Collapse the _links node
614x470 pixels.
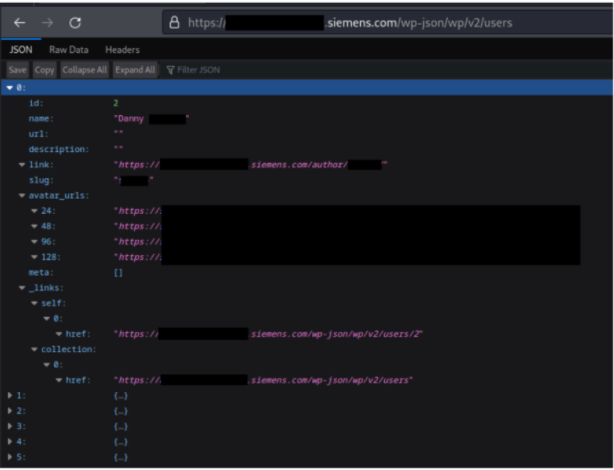click(x=22, y=288)
